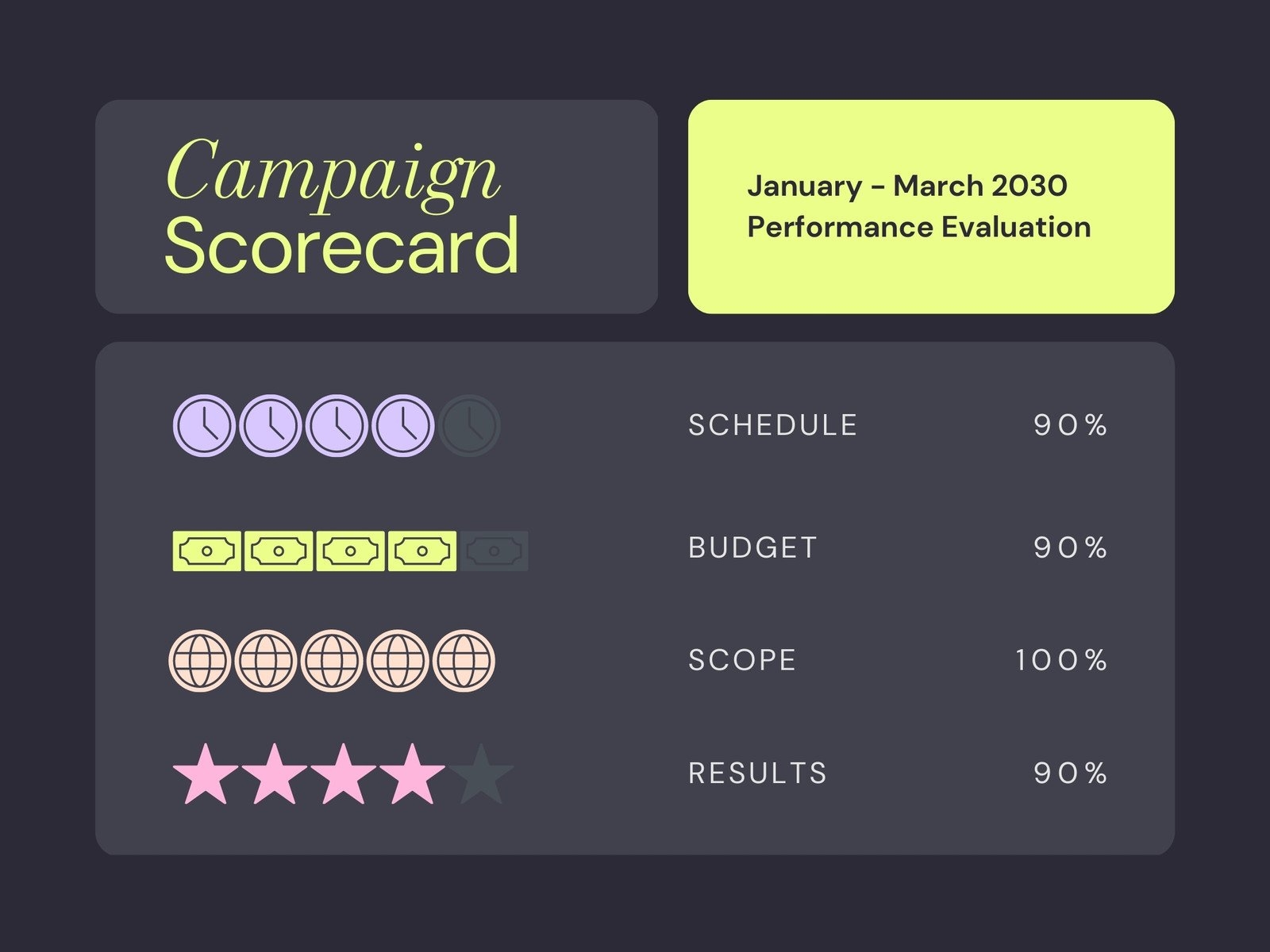The height and width of the screenshot is (952, 1270).
Task: Click the dimmed fifth clock icon
Action: (469, 425)
